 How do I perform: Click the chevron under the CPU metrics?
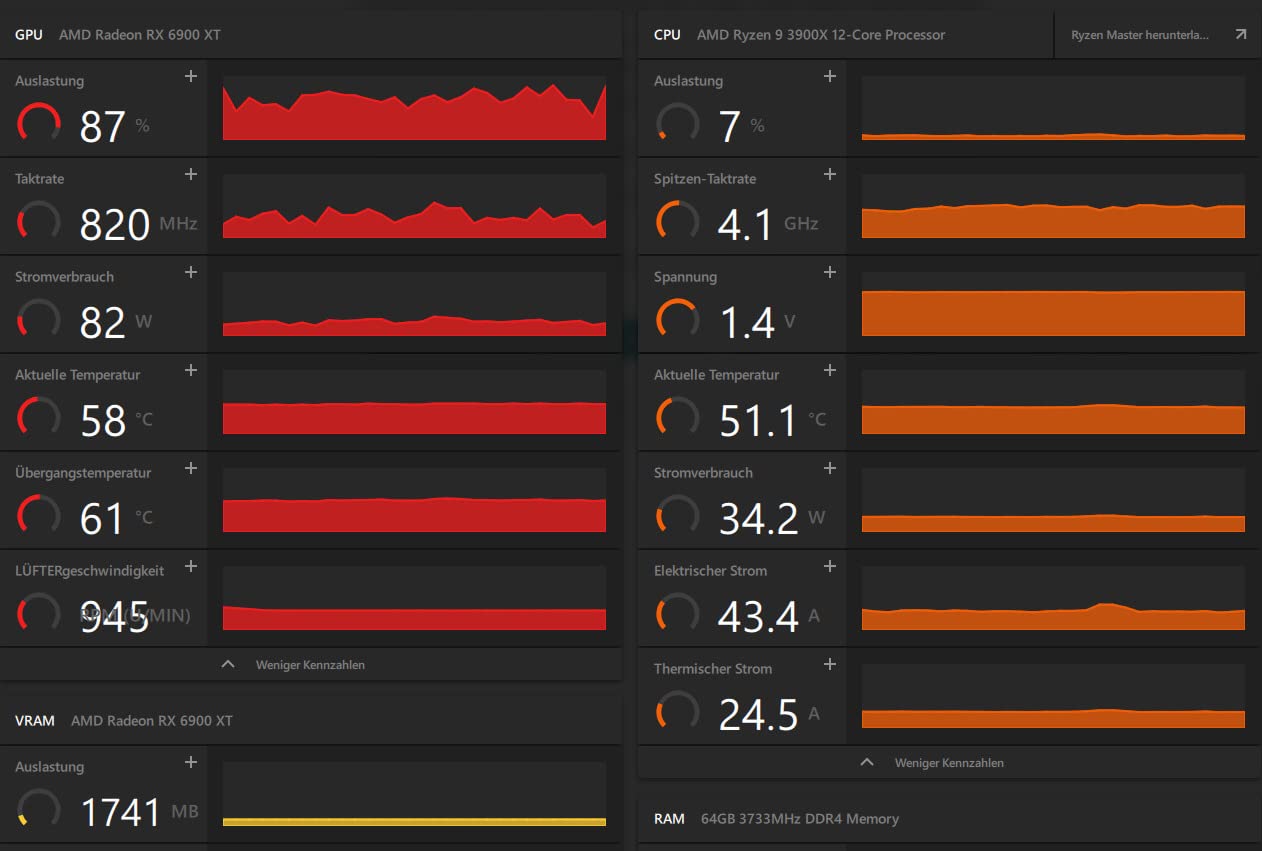click(x=867, y=762)
